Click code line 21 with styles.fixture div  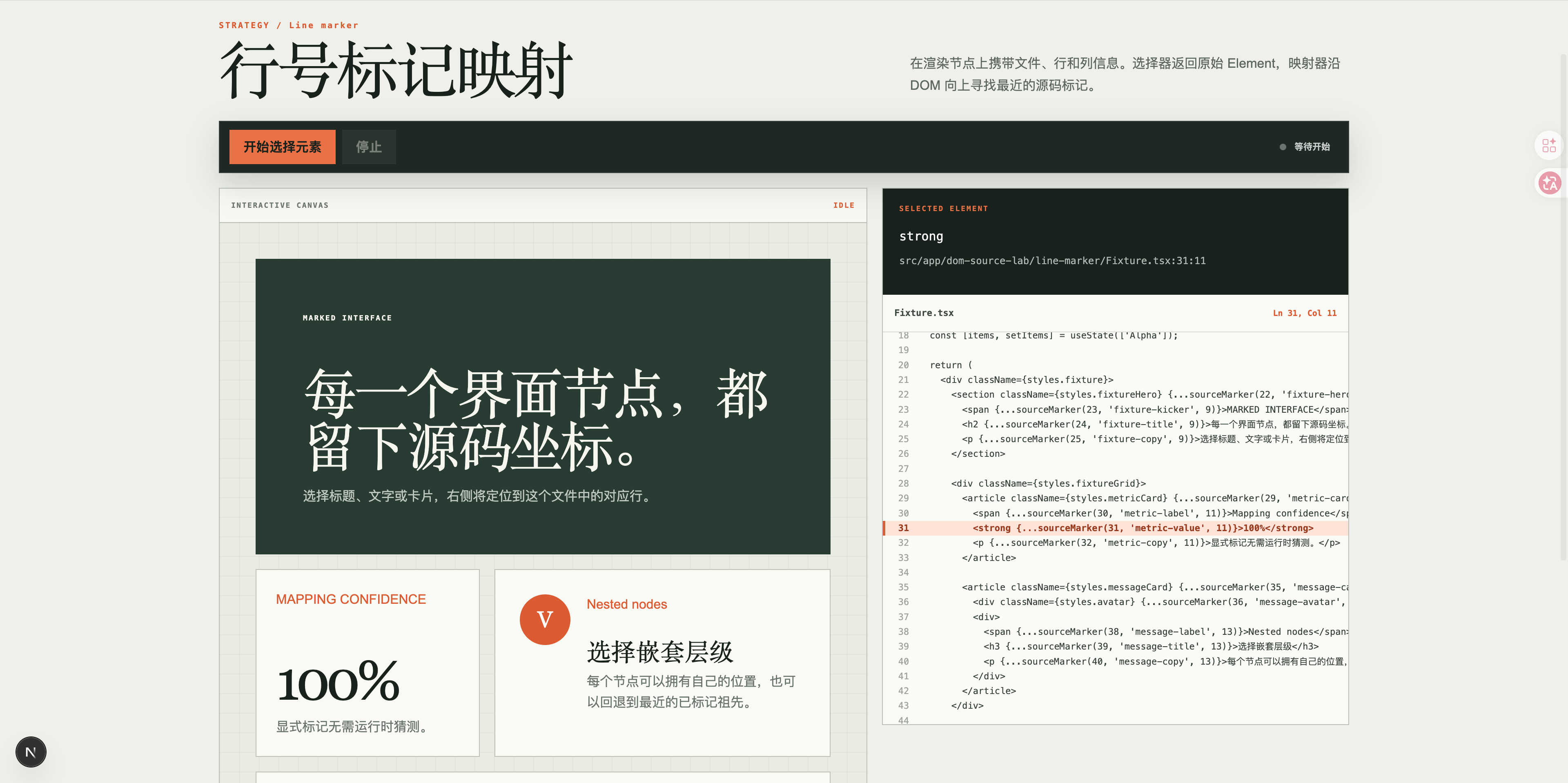tap(1115, 380)
